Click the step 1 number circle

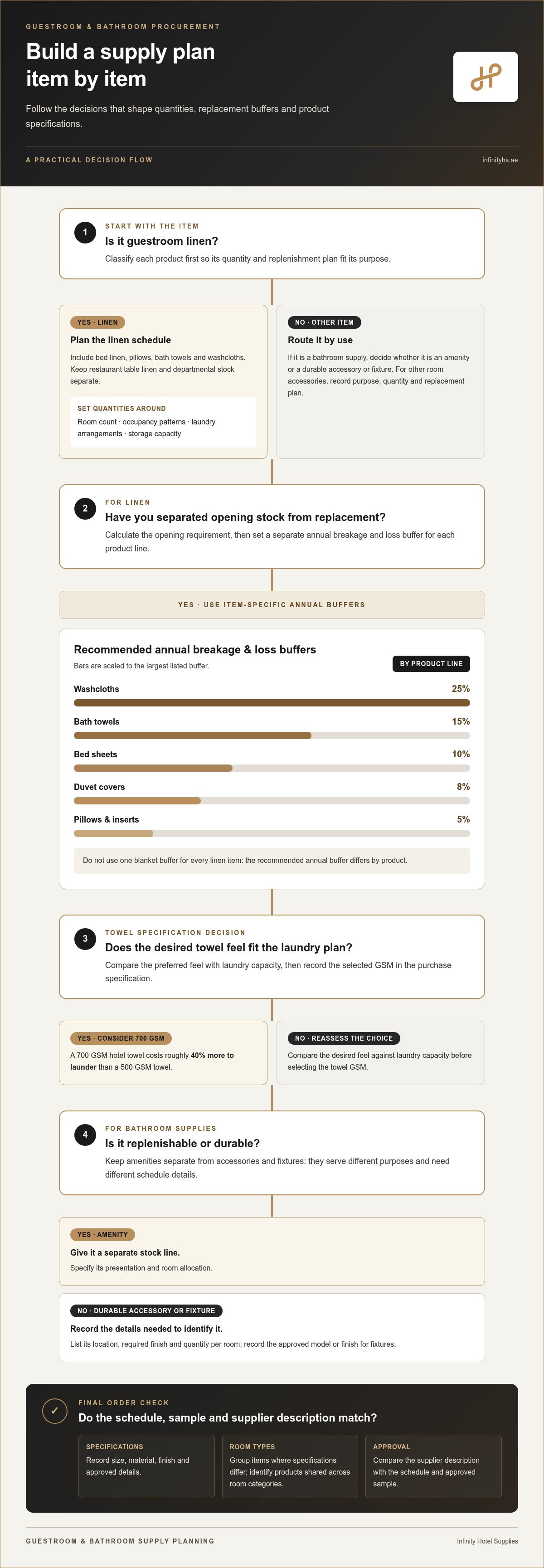tap(85, 232)
